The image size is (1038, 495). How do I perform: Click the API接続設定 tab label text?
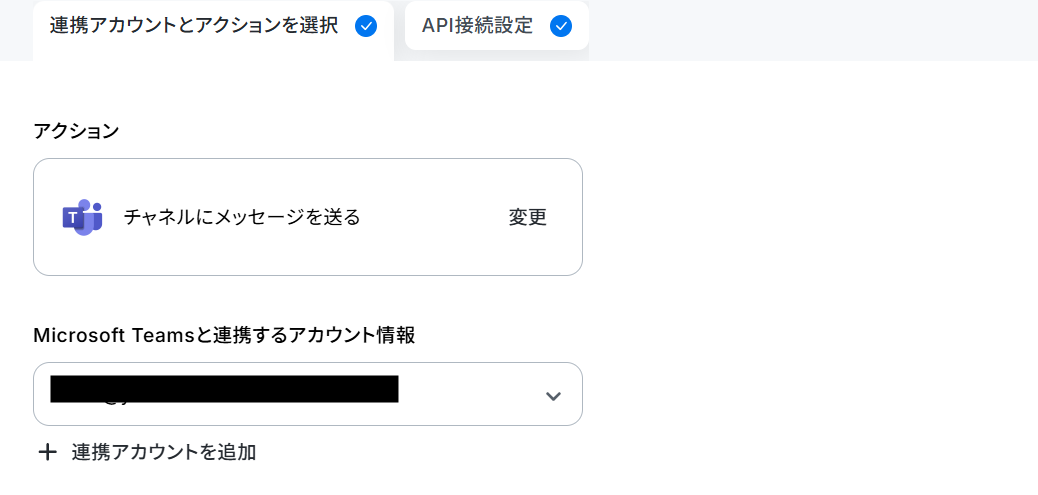click(477, 26)
